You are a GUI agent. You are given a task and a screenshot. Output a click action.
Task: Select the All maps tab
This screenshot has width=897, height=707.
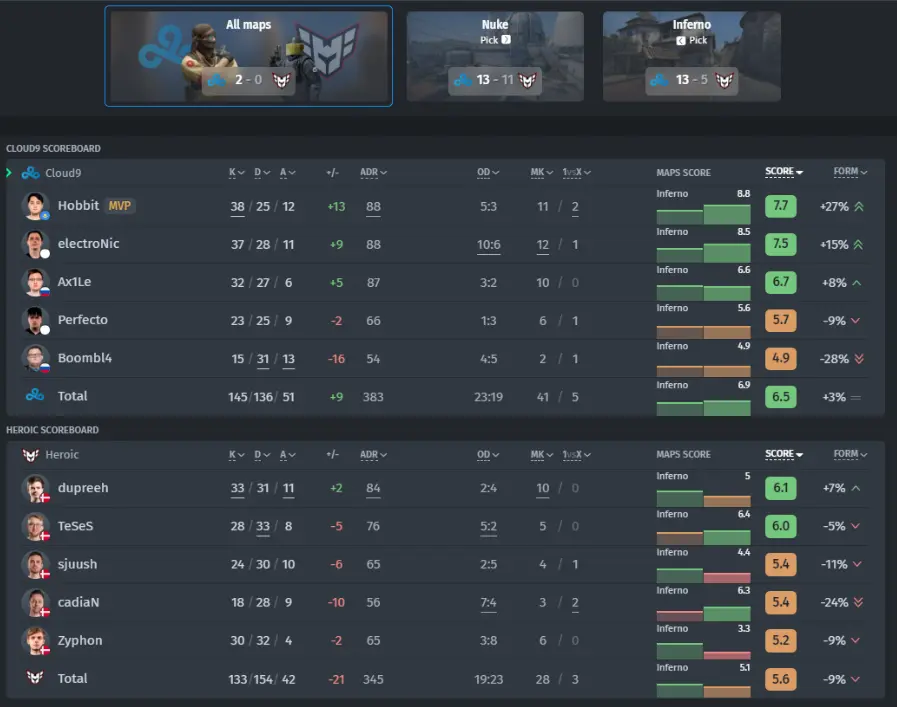(248, 56)
